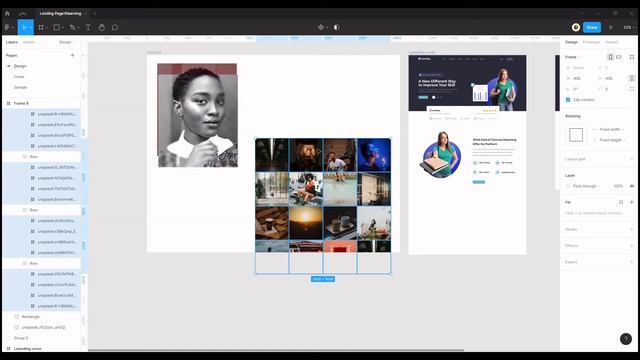Select the Hand tool
Viewport: 640px width, 360px height.
pos(102,27)
